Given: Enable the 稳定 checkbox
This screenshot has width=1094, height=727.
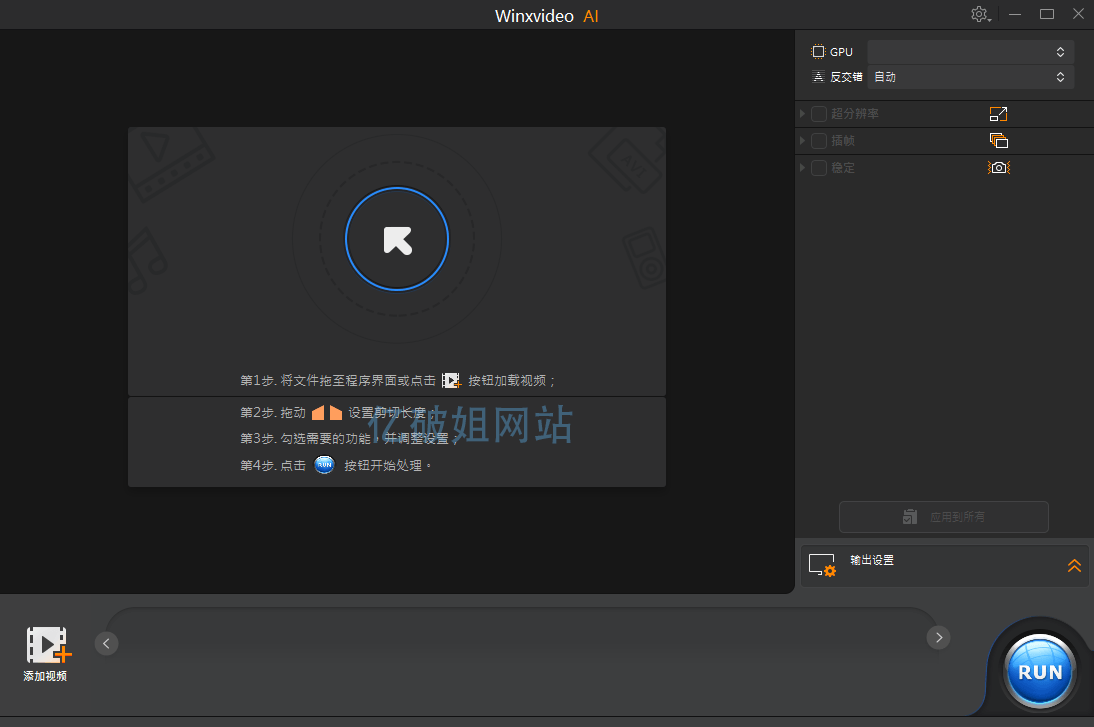Looking at the screenshot, I should click(818, 167).
